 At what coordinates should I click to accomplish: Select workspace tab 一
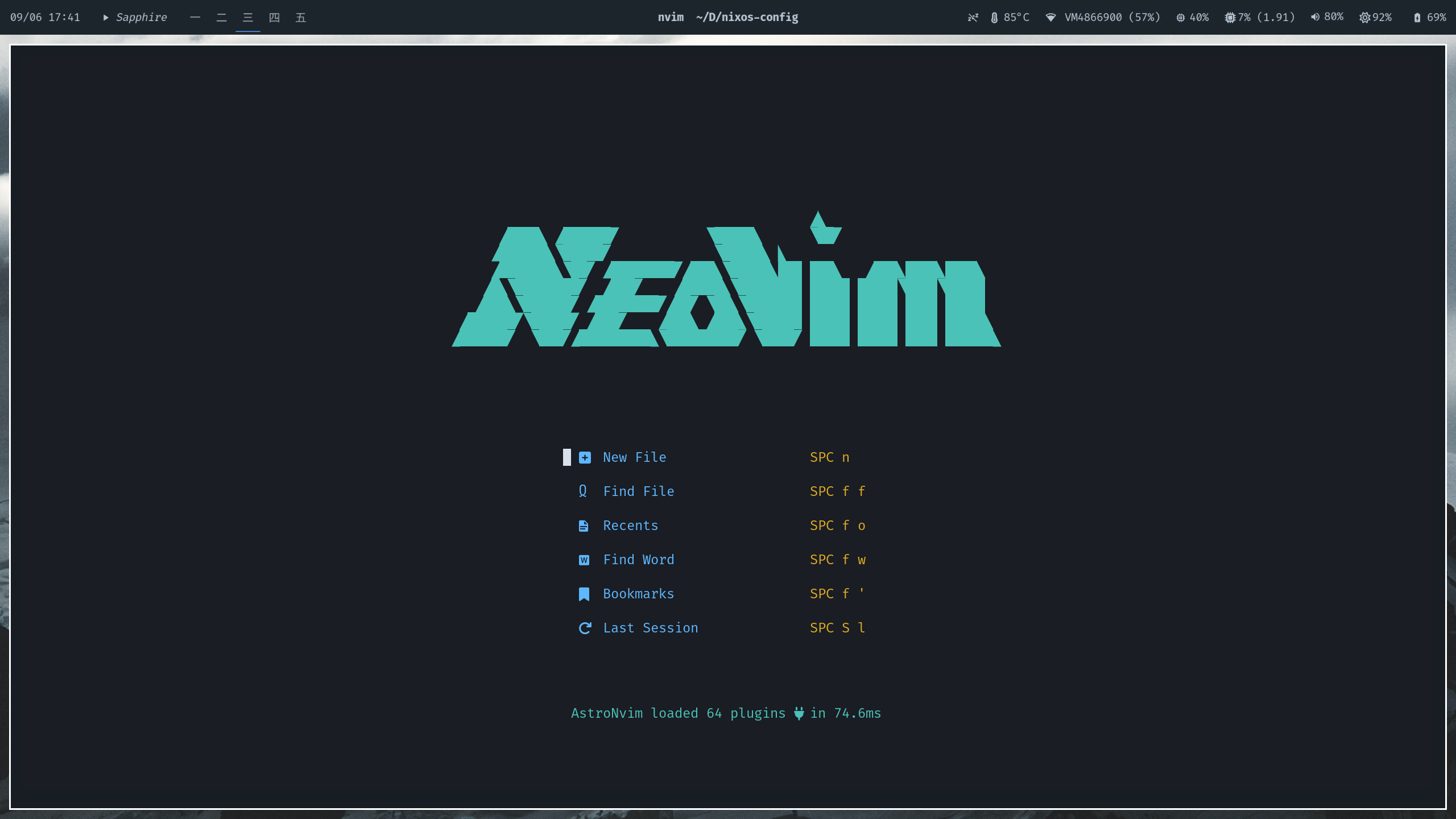point(195,17)
